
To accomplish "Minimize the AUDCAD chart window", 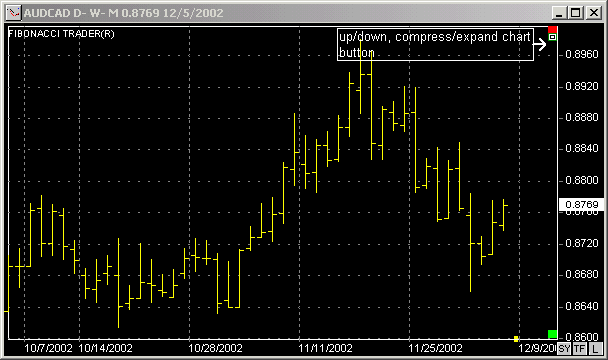I will click(x=560, y=13).
